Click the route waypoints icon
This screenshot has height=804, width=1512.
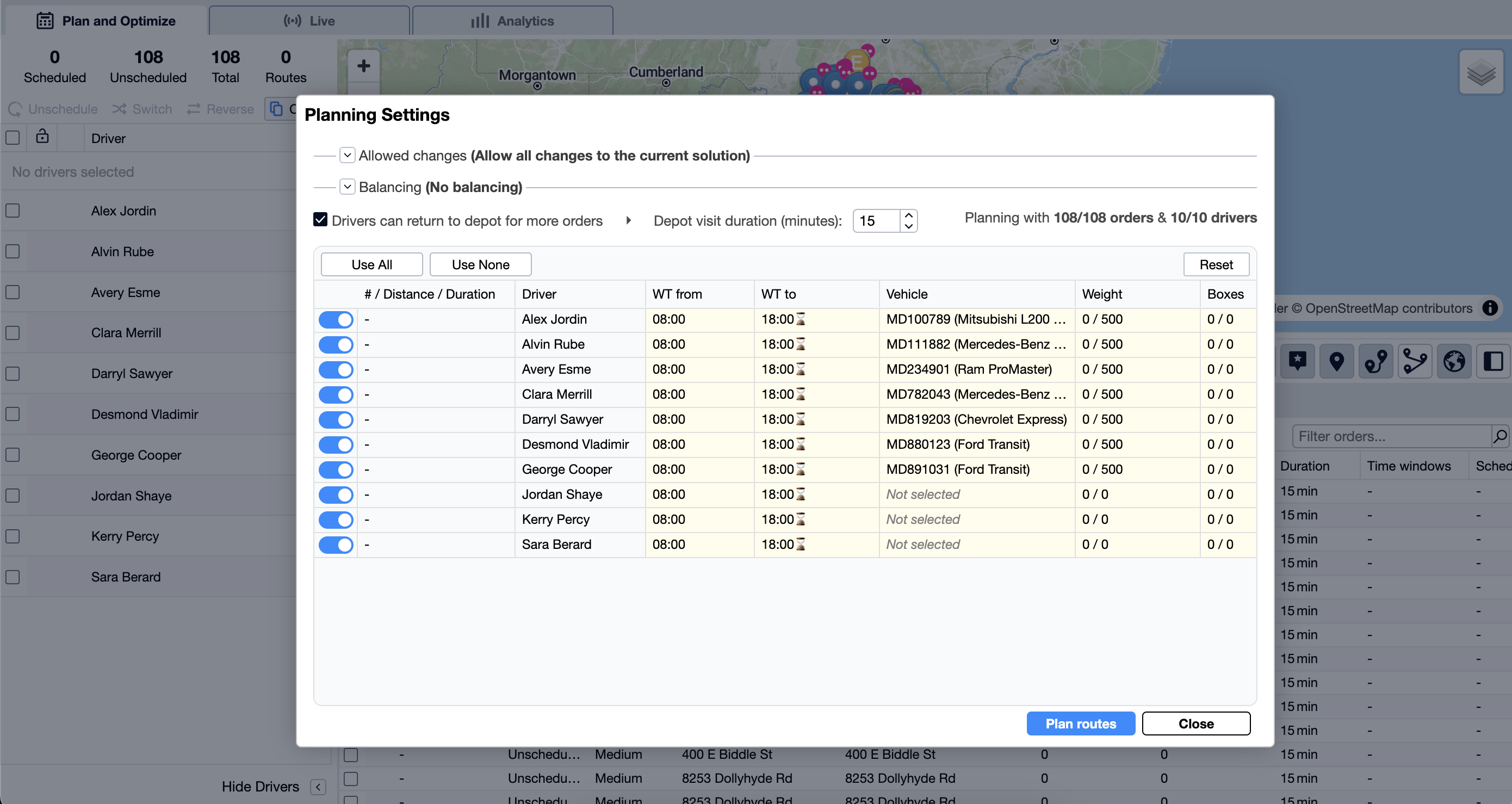pos(1376,361)
